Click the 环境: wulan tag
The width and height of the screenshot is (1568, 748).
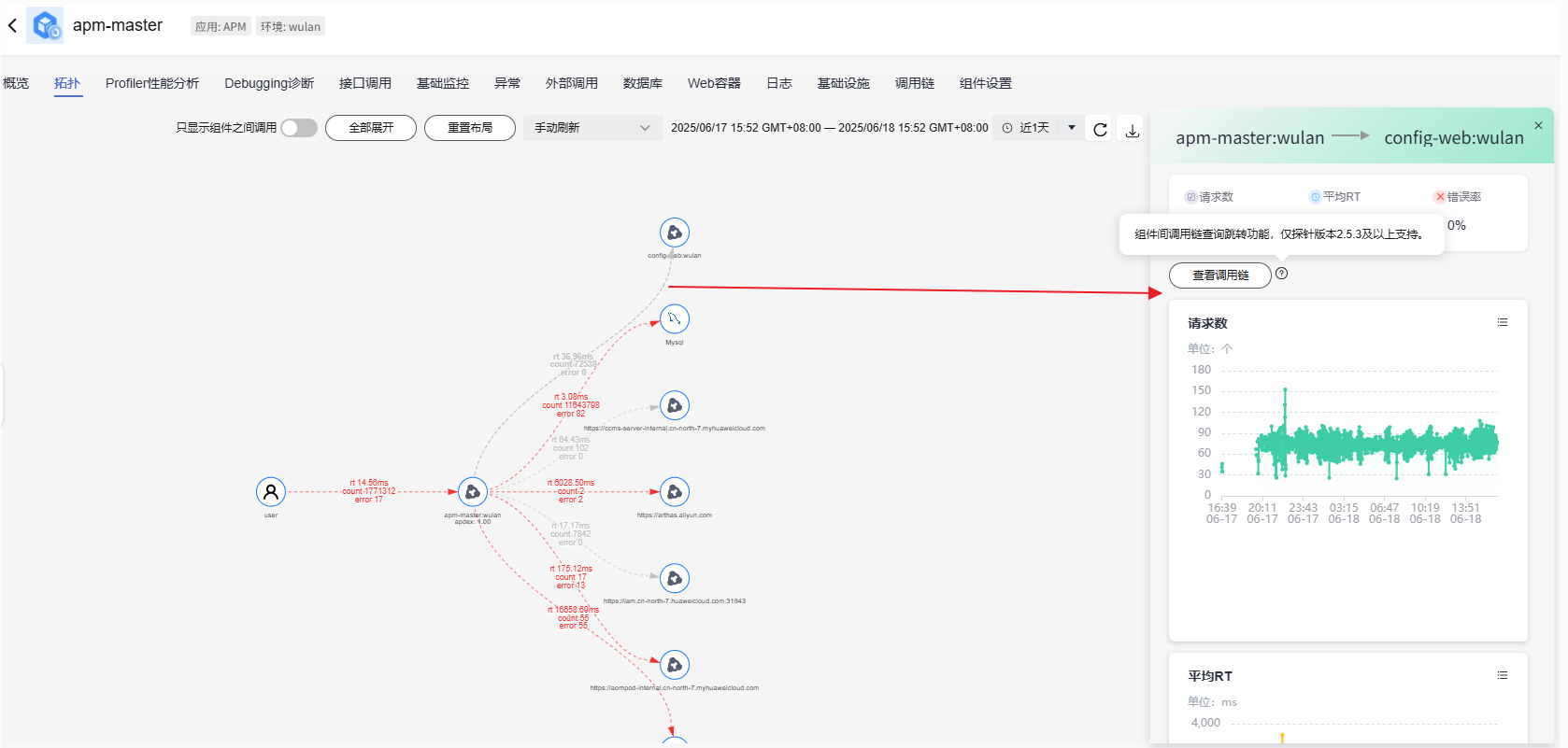(x=290, y=26)
